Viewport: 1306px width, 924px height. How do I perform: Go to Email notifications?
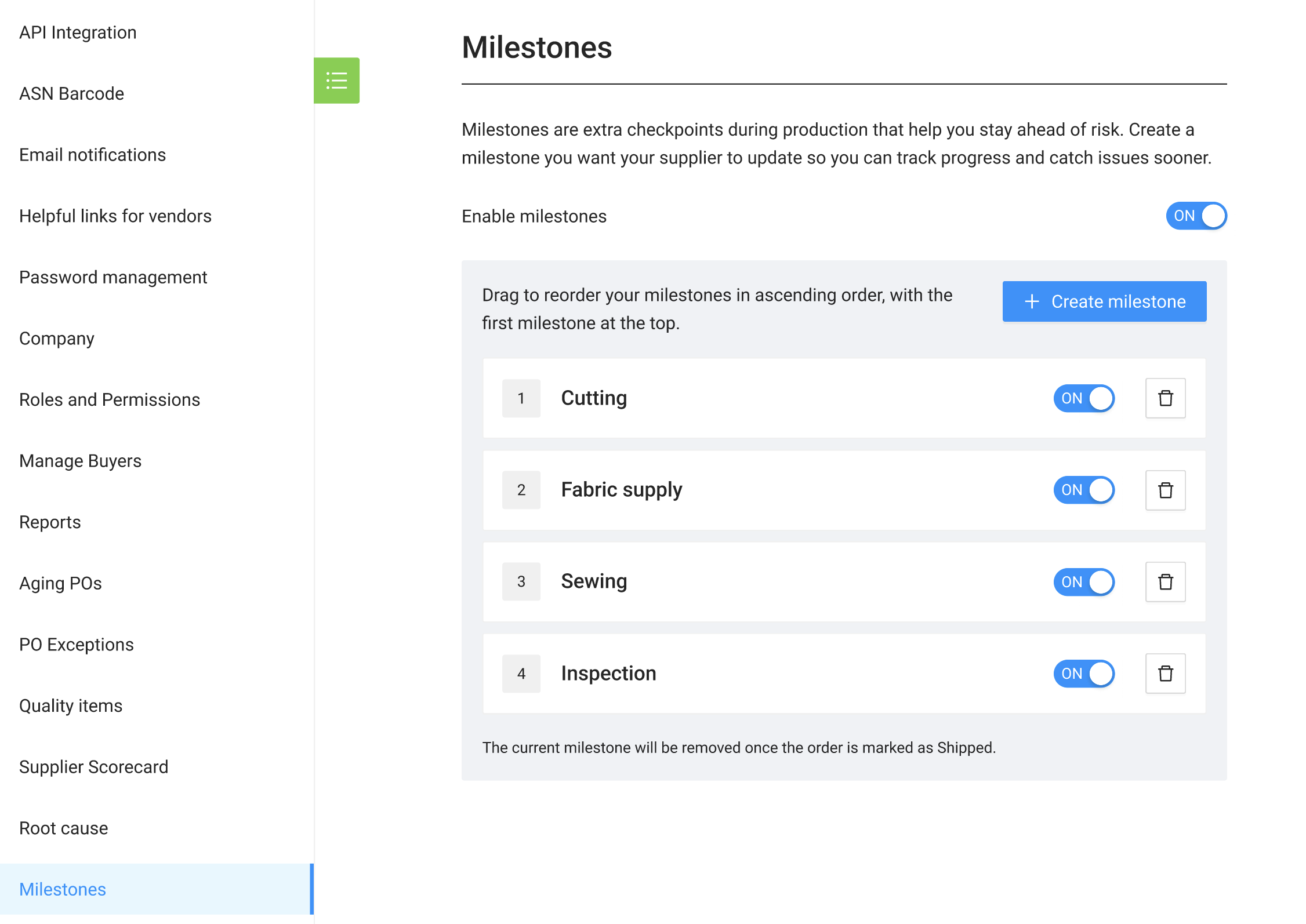click(93, 155)
